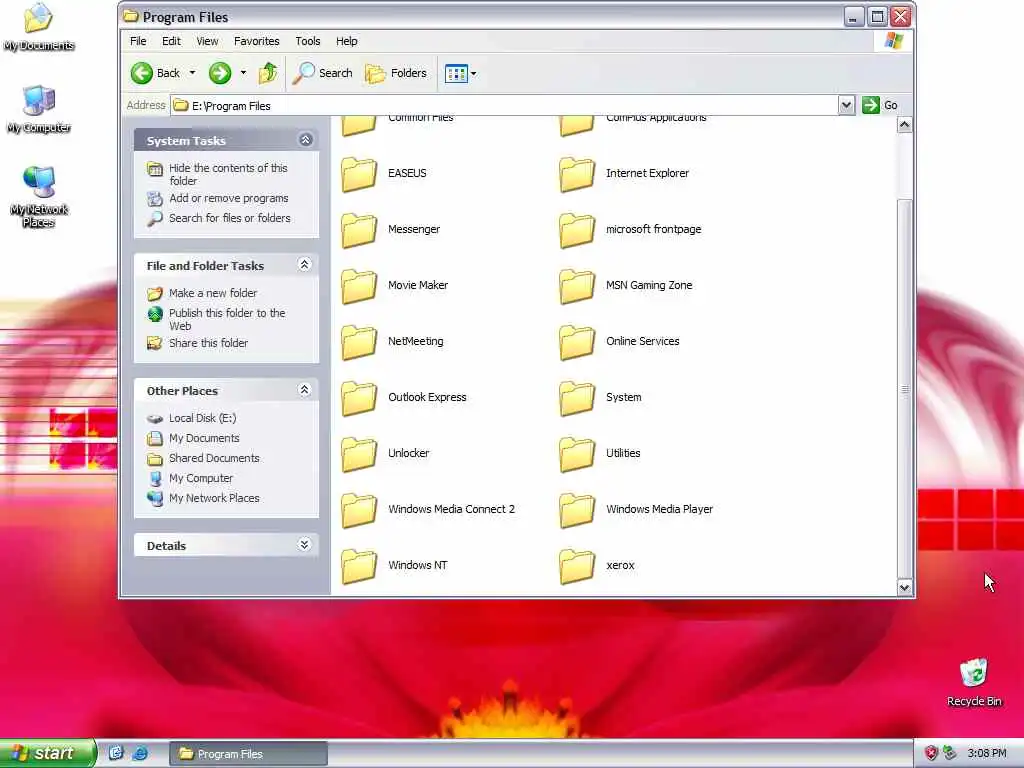Select the microsoft frontpage folder icon
1024x768 pixels.
point(577,230)
